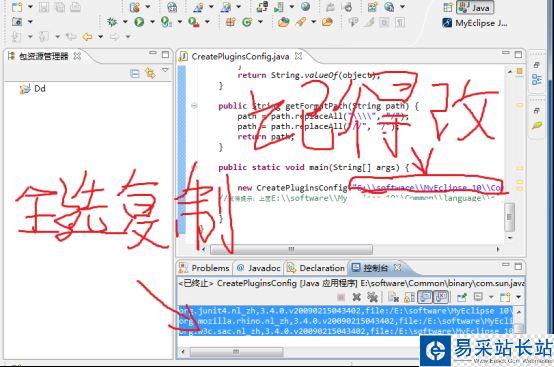Click the yellow Back navigation arrow
Screen dimensions: 554x367
point(87,36)
